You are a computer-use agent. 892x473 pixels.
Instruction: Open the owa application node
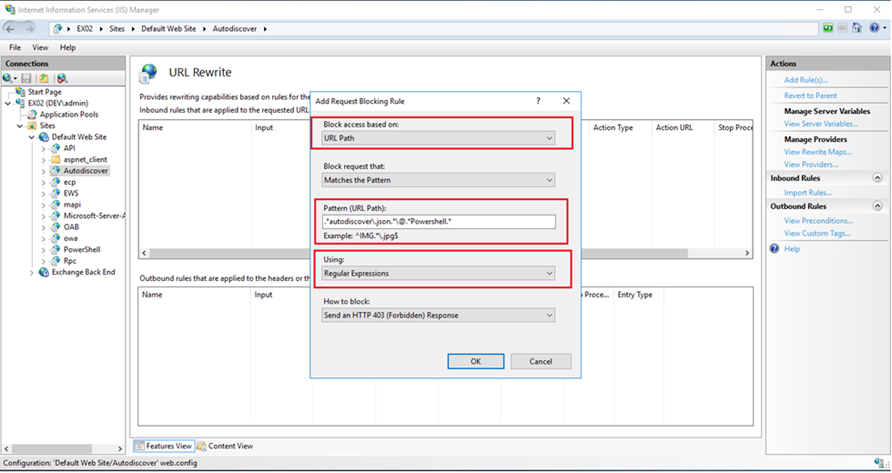(70, 238)
